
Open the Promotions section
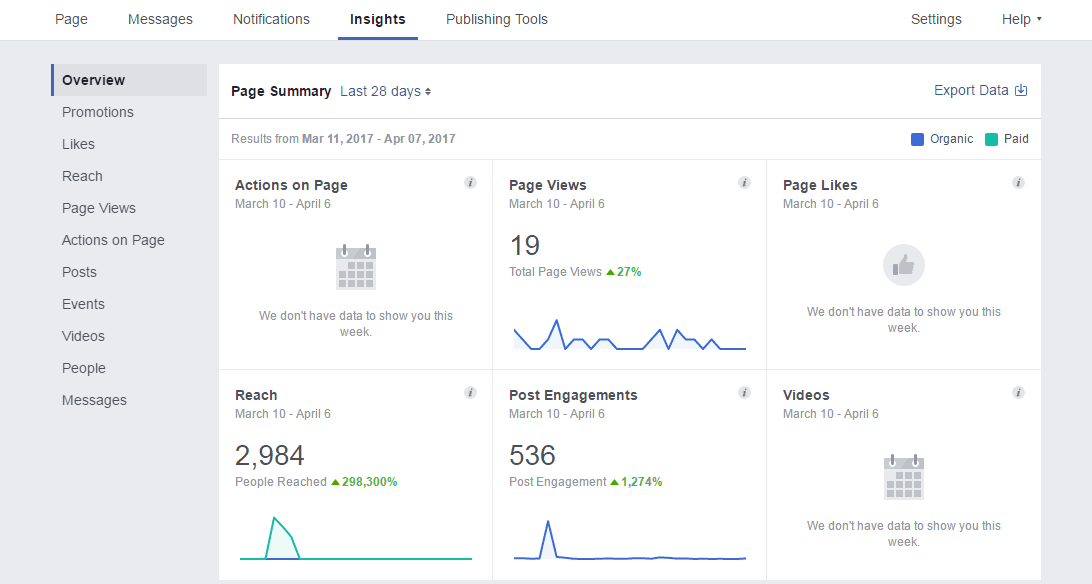[97, 112]
